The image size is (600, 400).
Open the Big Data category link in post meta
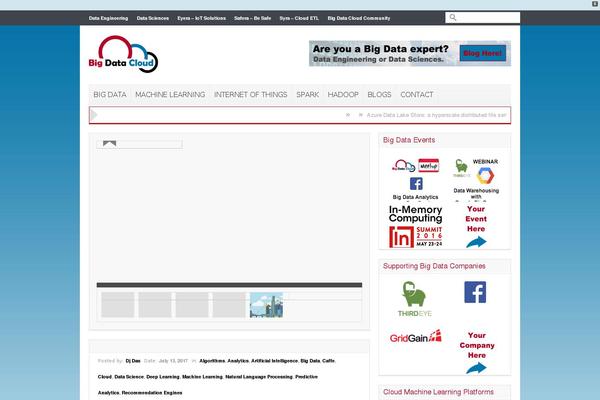point(310,361)
